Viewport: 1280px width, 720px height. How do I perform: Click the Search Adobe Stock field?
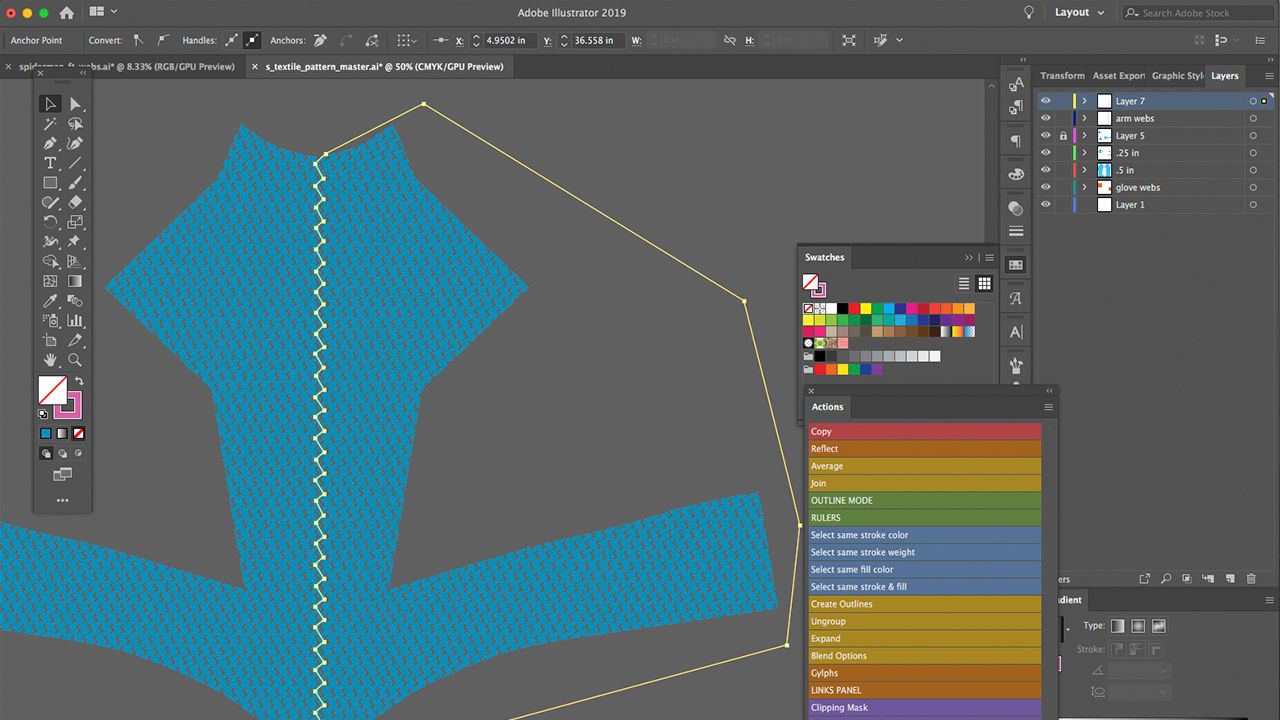(1197, 13)
